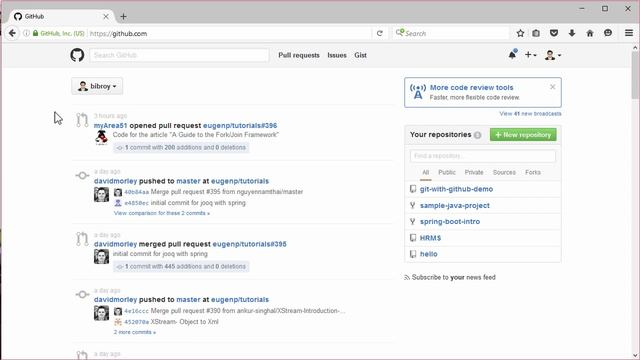Open commit 4e16ccc link
The width and height of the screenshot is (640, 360).
[x=136, y=311]
